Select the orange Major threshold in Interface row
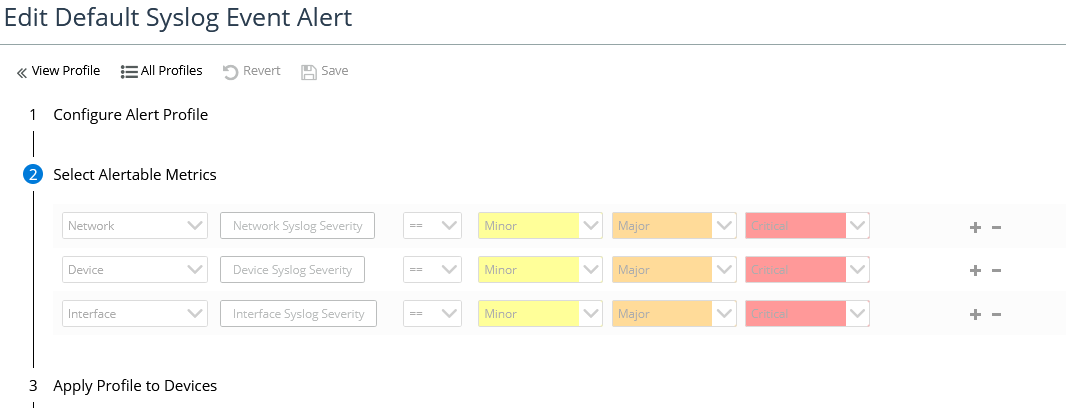 [662, 314]
